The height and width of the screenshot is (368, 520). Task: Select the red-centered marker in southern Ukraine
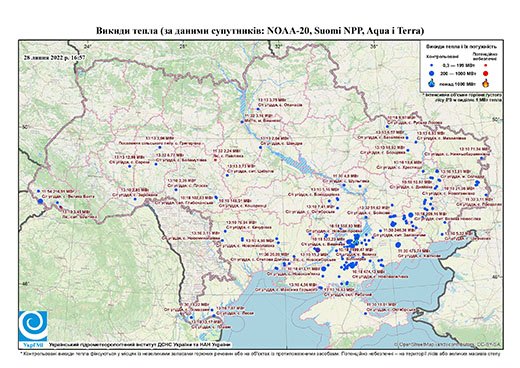(317, 250)
